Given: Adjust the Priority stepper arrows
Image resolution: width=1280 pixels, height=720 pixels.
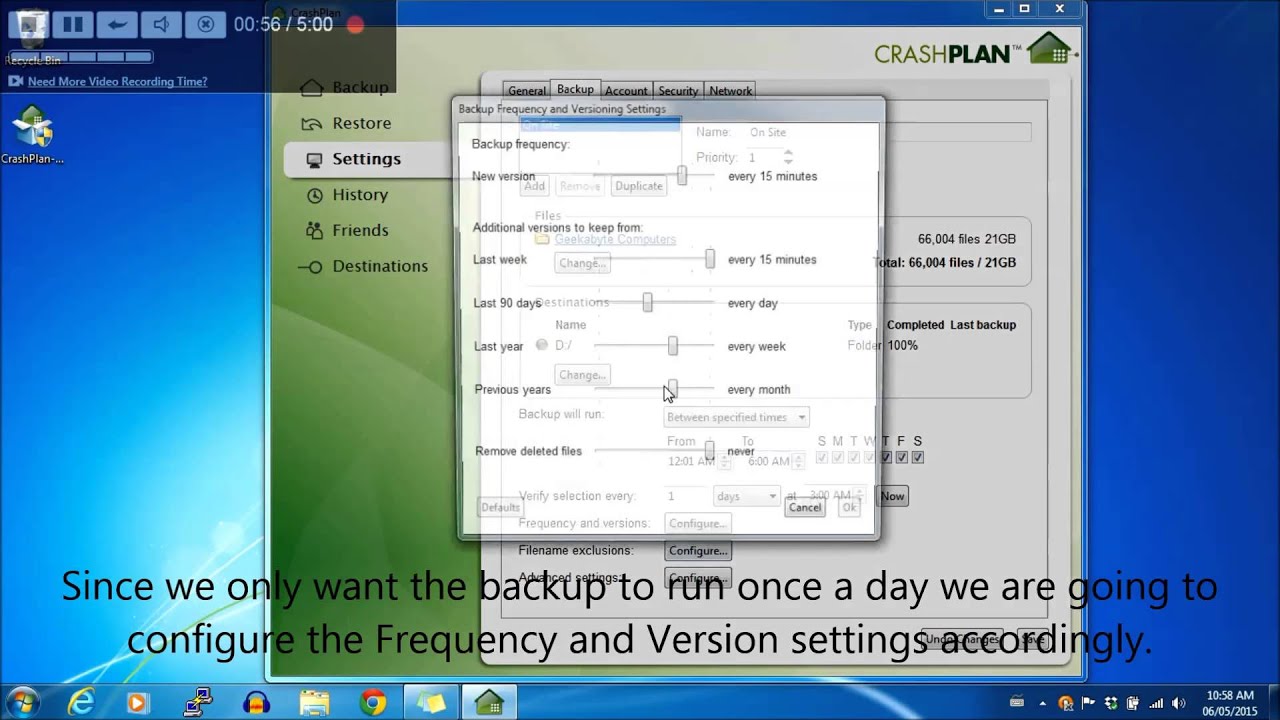Looking at the screenshot, I should (788, 157).
